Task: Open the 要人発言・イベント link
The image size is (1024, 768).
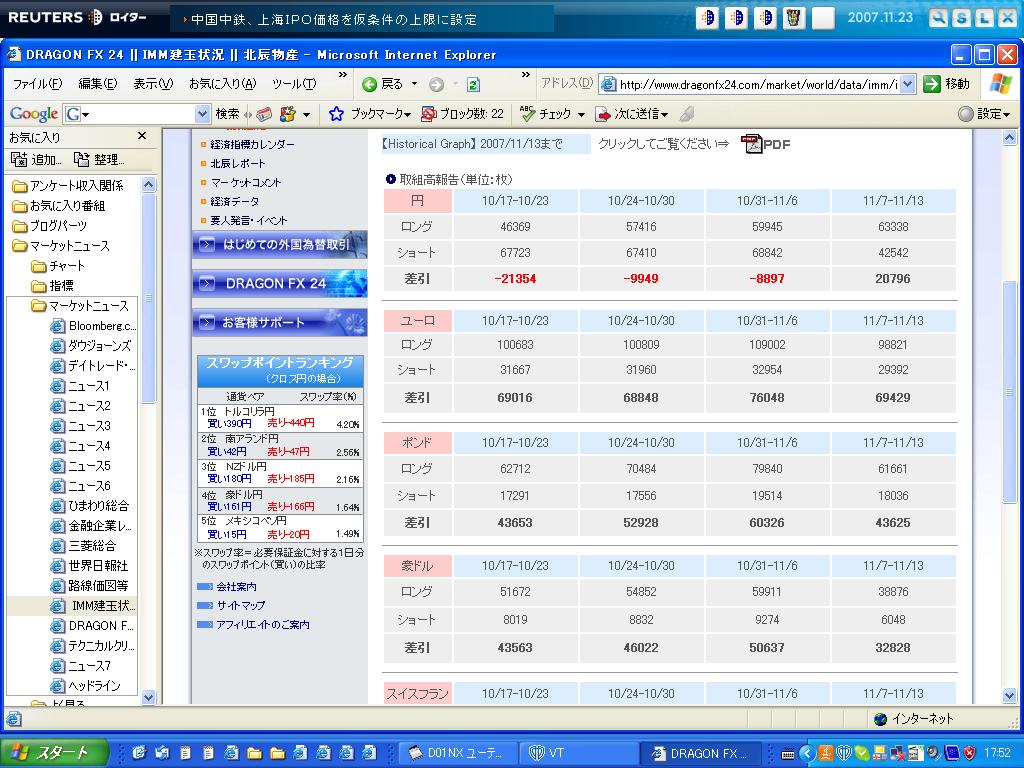Action: [x=248, y=220]
